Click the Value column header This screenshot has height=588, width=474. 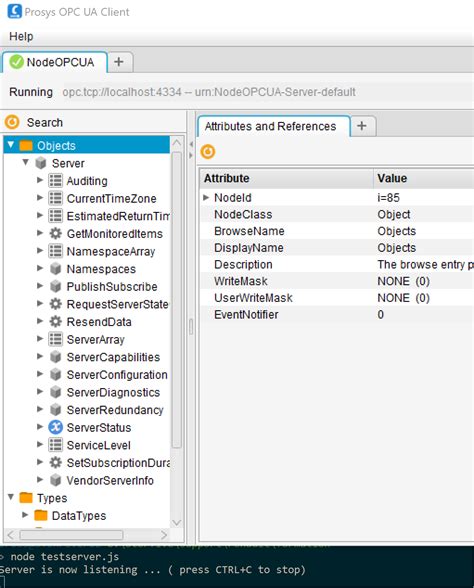424,178
